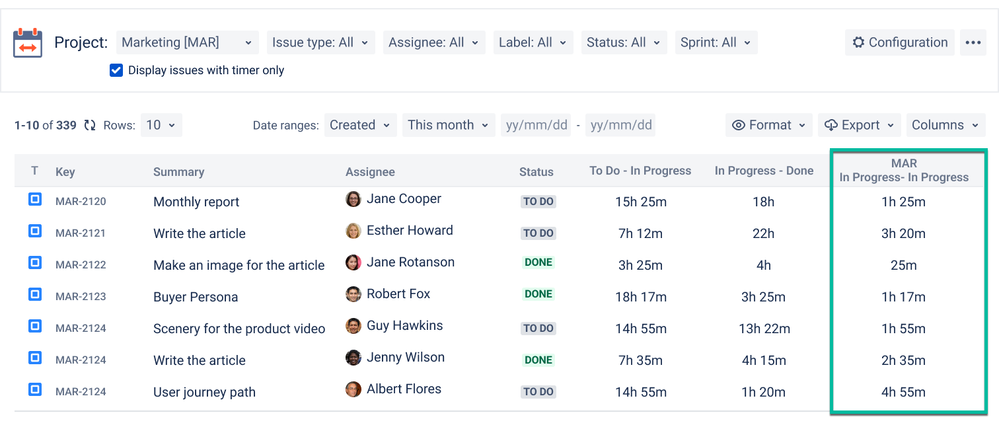Click issue type icon for MAR-2122
Viewport: 999px width, 447px height.
click(35, 262)
